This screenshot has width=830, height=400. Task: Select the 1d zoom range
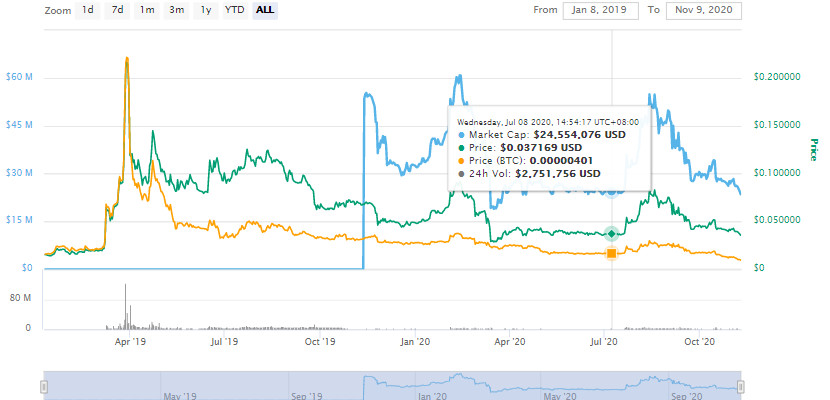(87, 10)
